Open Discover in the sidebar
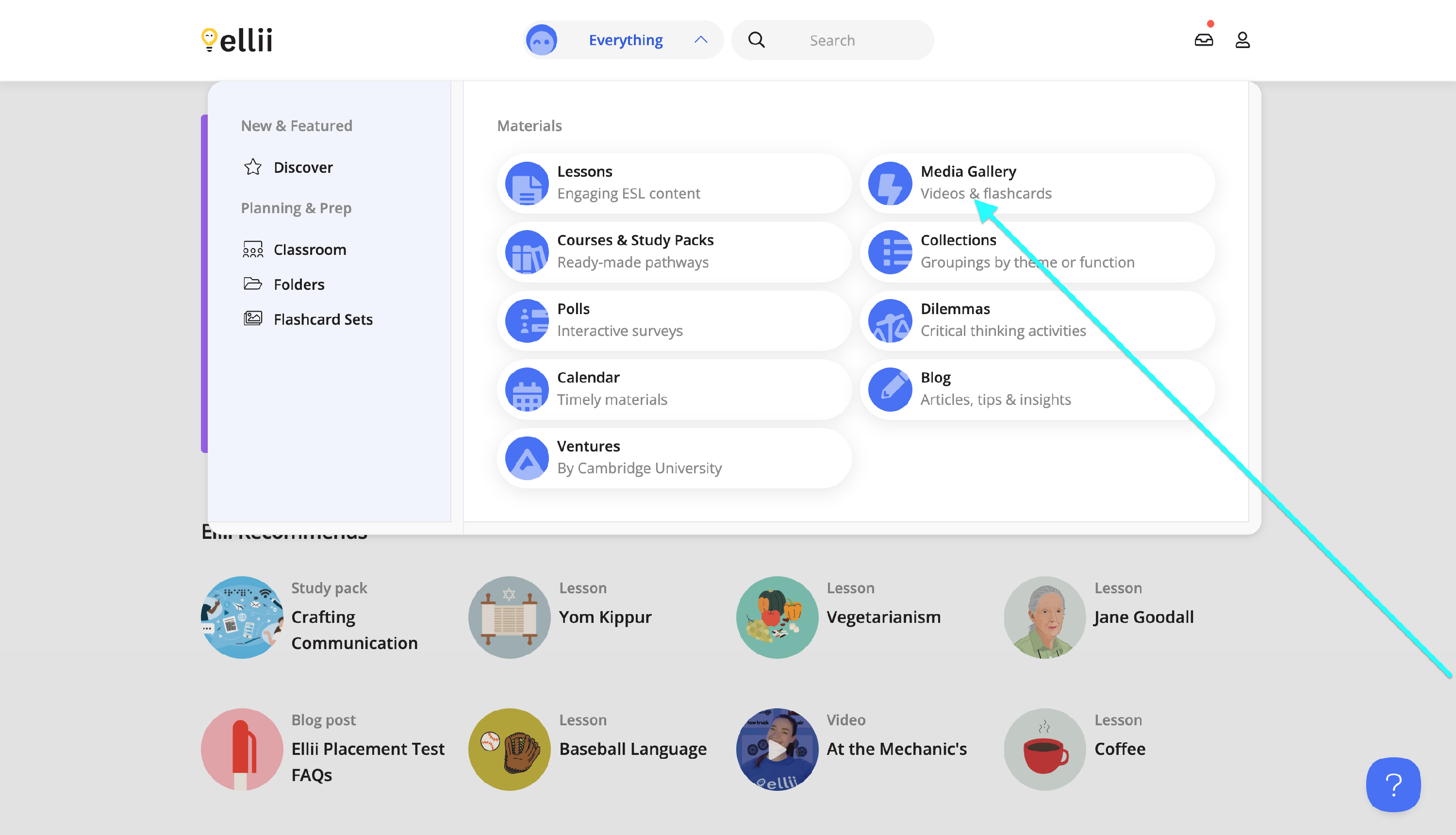Viewport: 1456px width, 835px height. point(303,167)
